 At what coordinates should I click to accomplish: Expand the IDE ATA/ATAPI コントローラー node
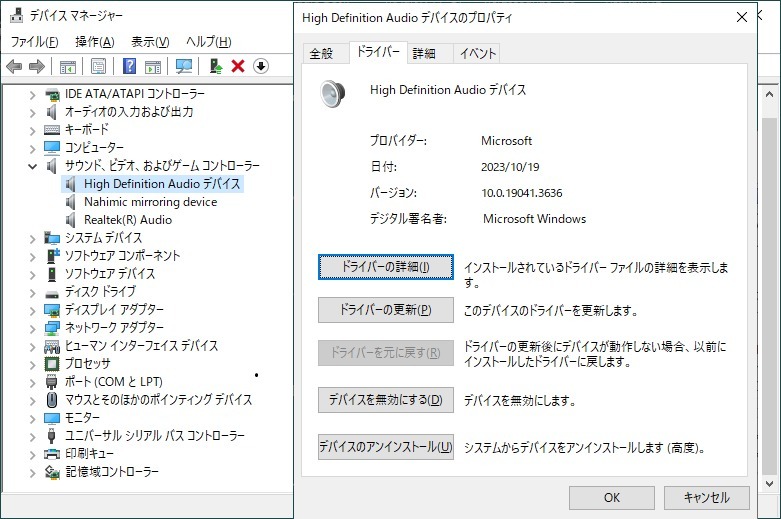[x=32, y=95]
